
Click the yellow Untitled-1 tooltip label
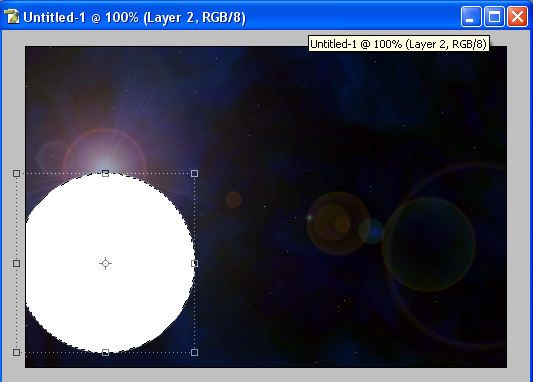(x=399, y=44)
